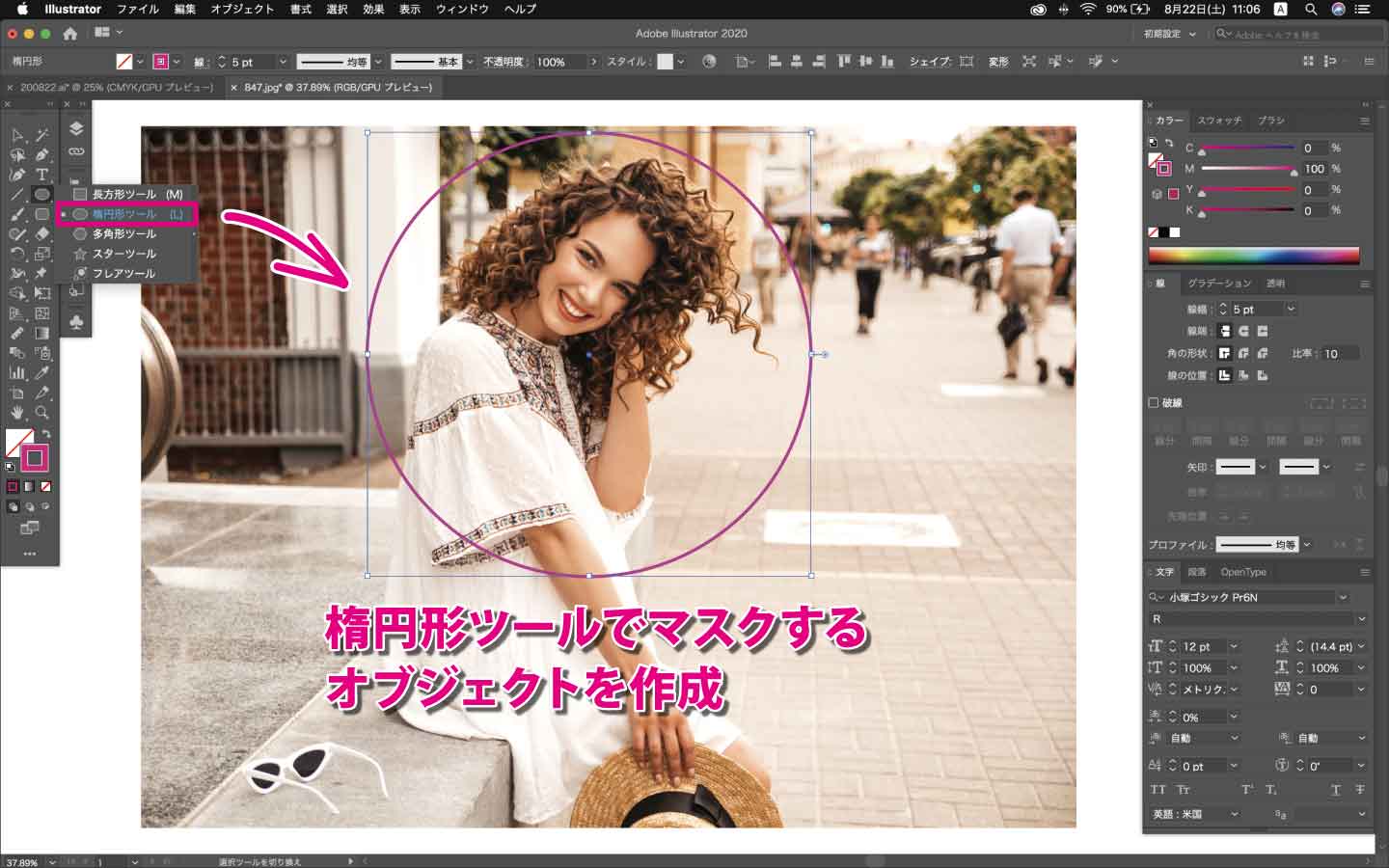Choose butt cap for stroke 線端
Image resolution: width=1389 pixels, height=868 pixels.
pyautogui.click(x=1224, y=331)
